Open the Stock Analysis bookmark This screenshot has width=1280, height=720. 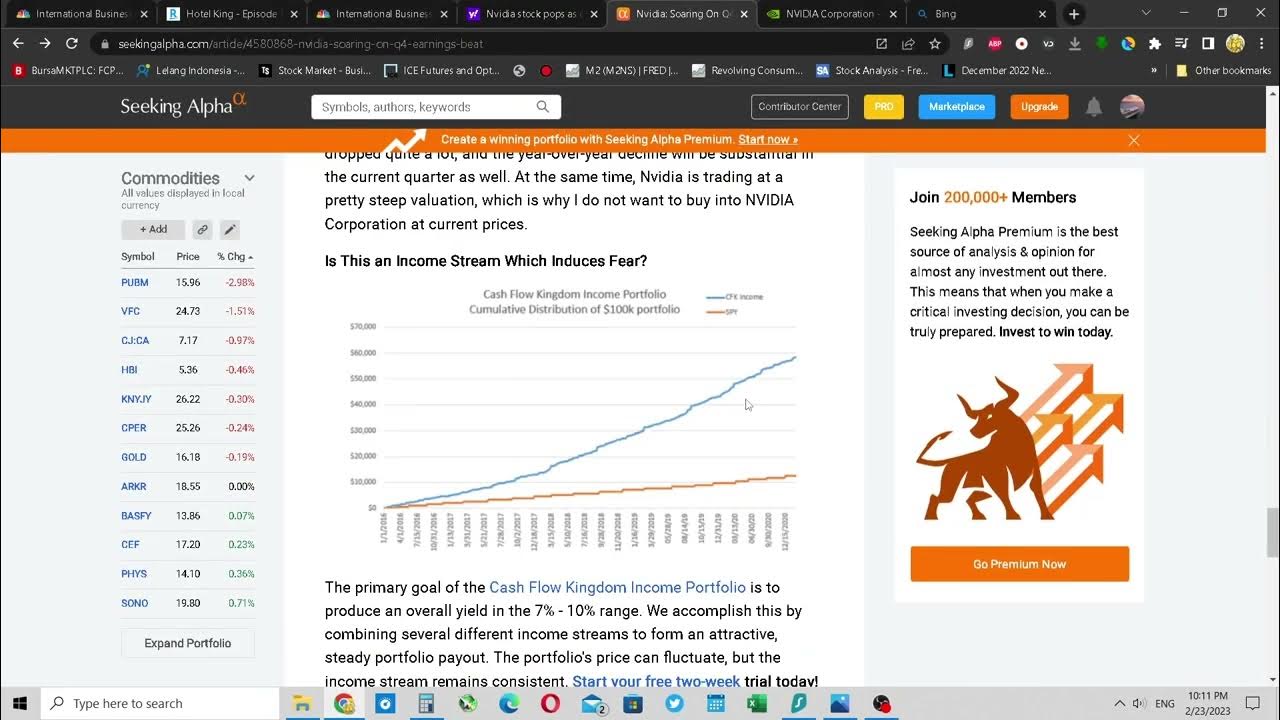click(872, 71)
